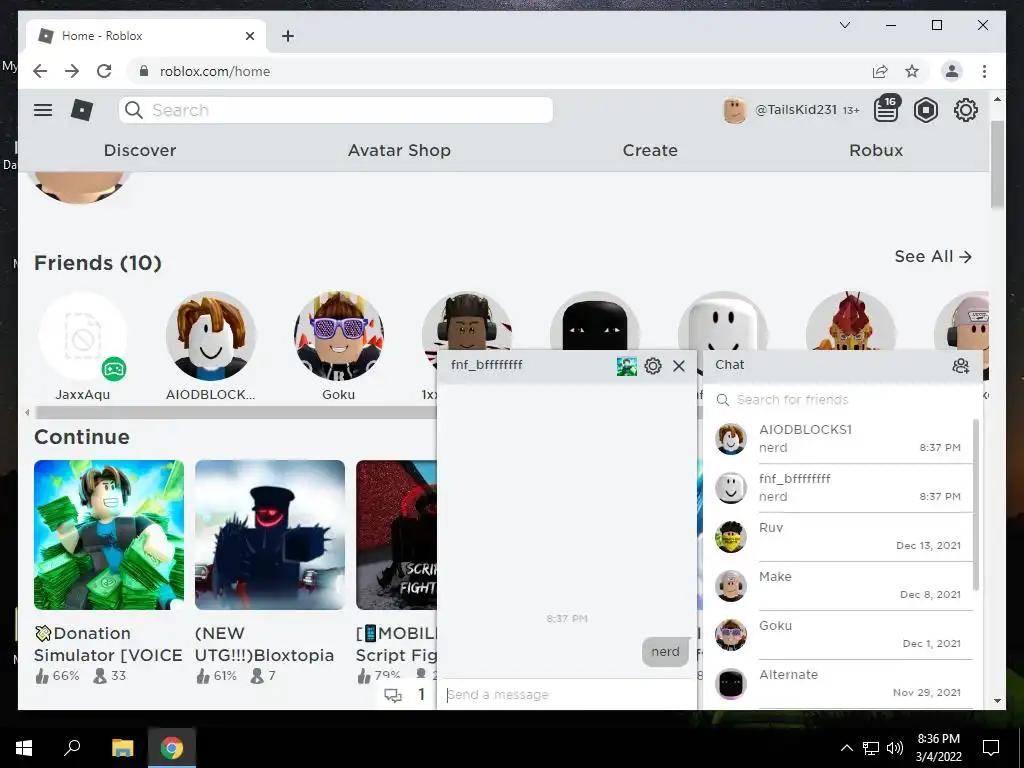
Task: Open File Explorer from the taskbar
Action: tap(122, 748)
